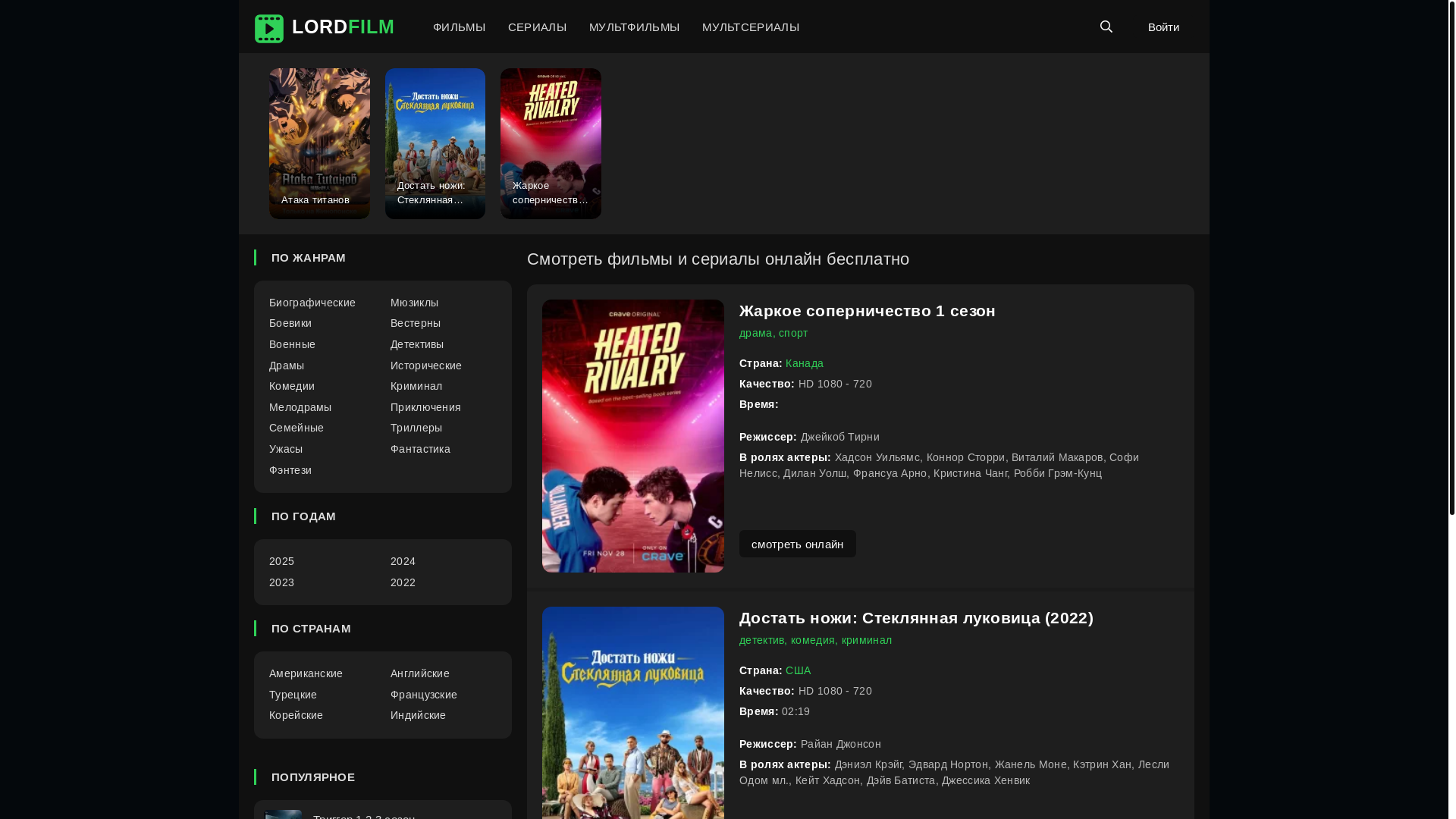Filter by country Турецкие
1456x819 pixels.
click(293, 695)
